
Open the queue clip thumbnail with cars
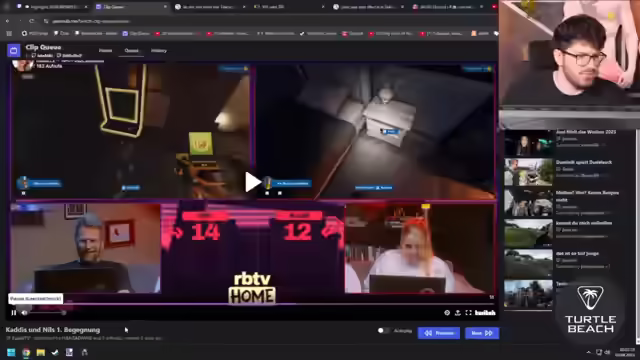(x=528, y=202)
